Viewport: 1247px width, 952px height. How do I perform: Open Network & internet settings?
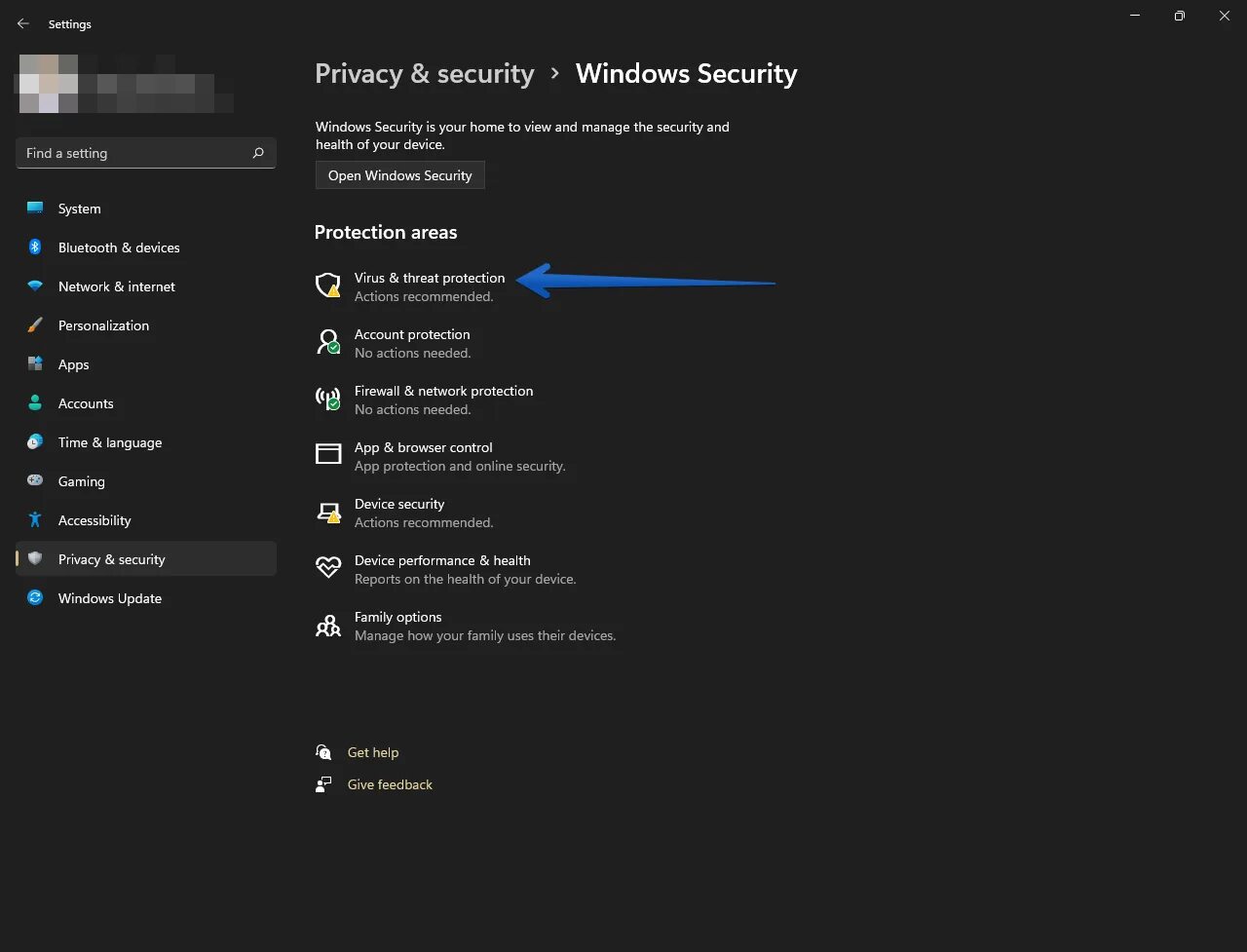coord(146,286)
